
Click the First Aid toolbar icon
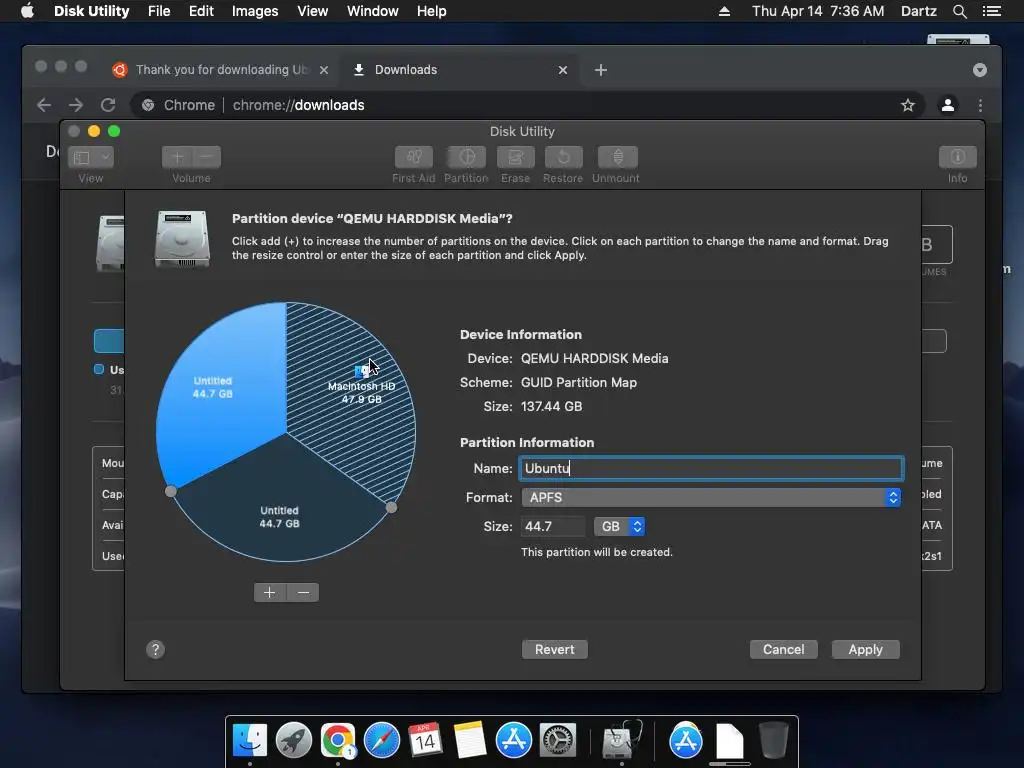413,157
